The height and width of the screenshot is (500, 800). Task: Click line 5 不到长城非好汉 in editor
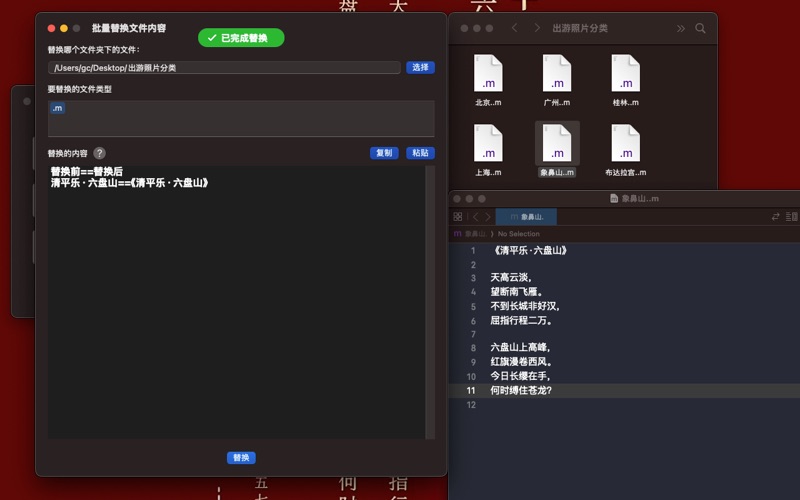pos(525,306)
